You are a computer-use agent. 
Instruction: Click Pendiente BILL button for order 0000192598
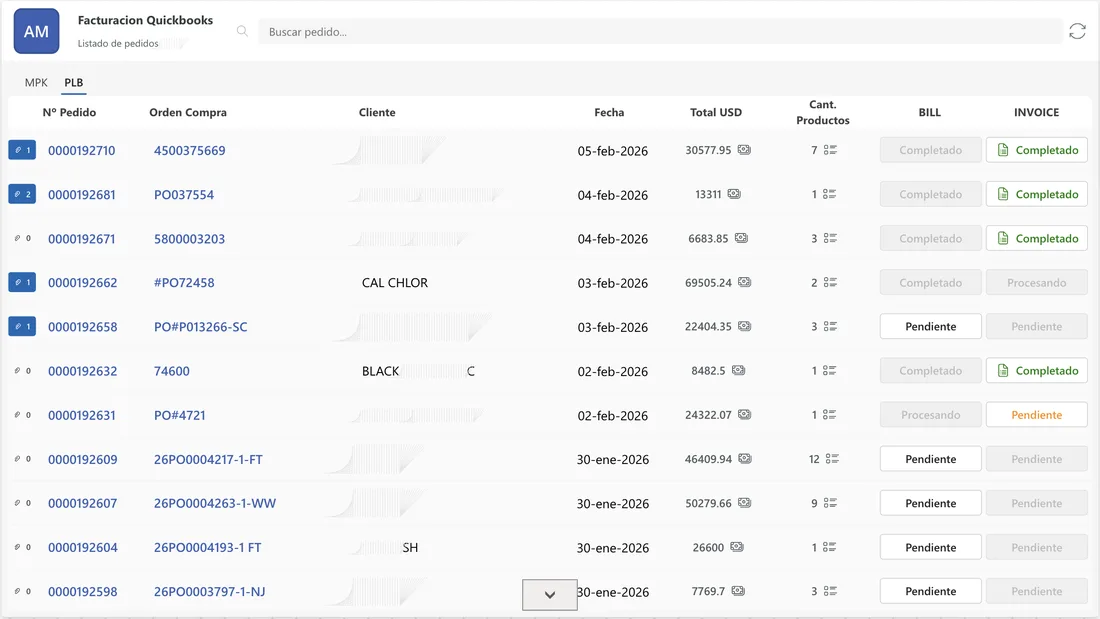(930, 590)
